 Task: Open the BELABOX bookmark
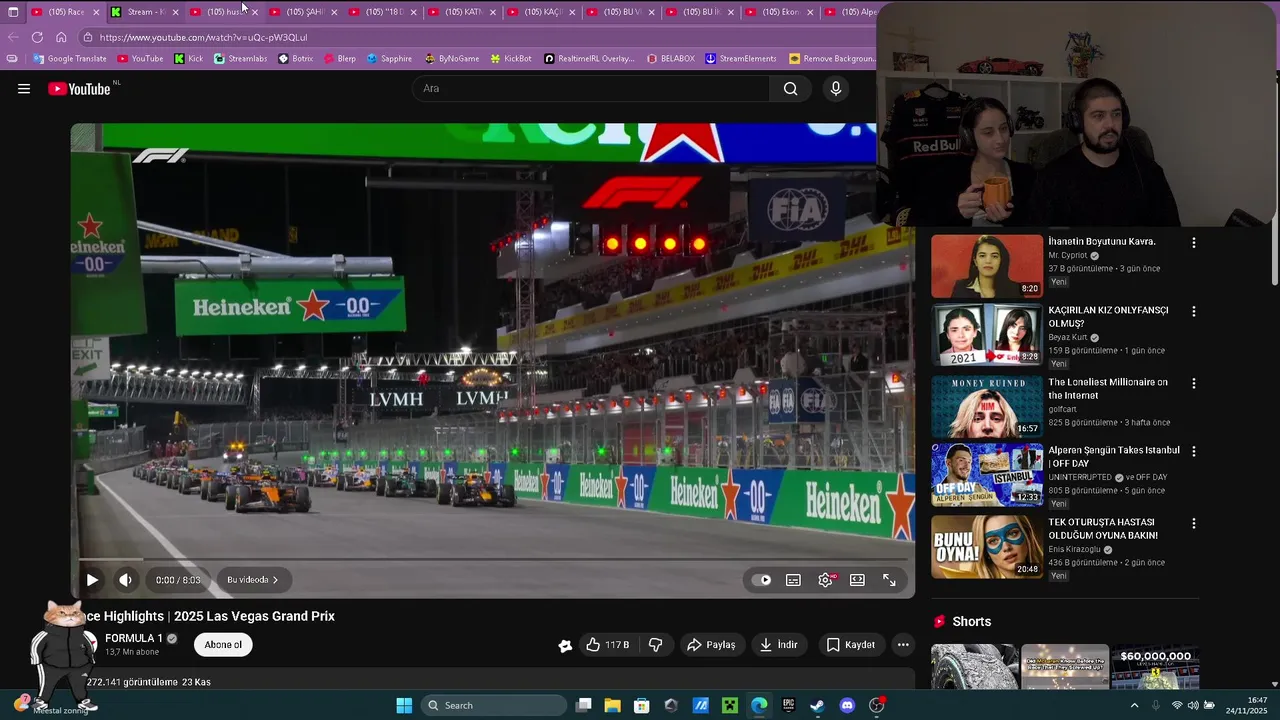point(670,59)
